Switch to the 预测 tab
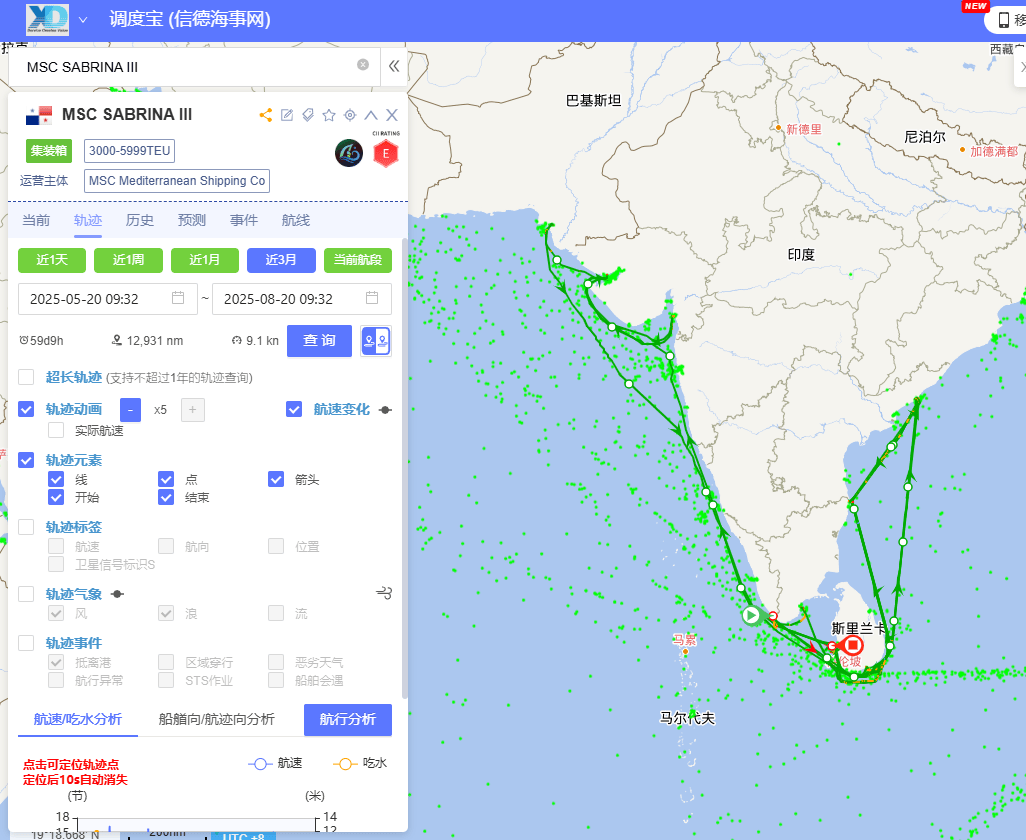 (192, 220)
